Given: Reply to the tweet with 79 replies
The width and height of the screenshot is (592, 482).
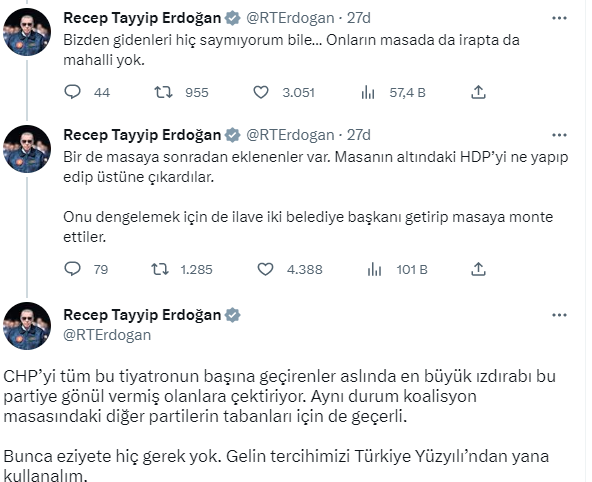Looking at the screenshot, I should click(x=72, y=269).
